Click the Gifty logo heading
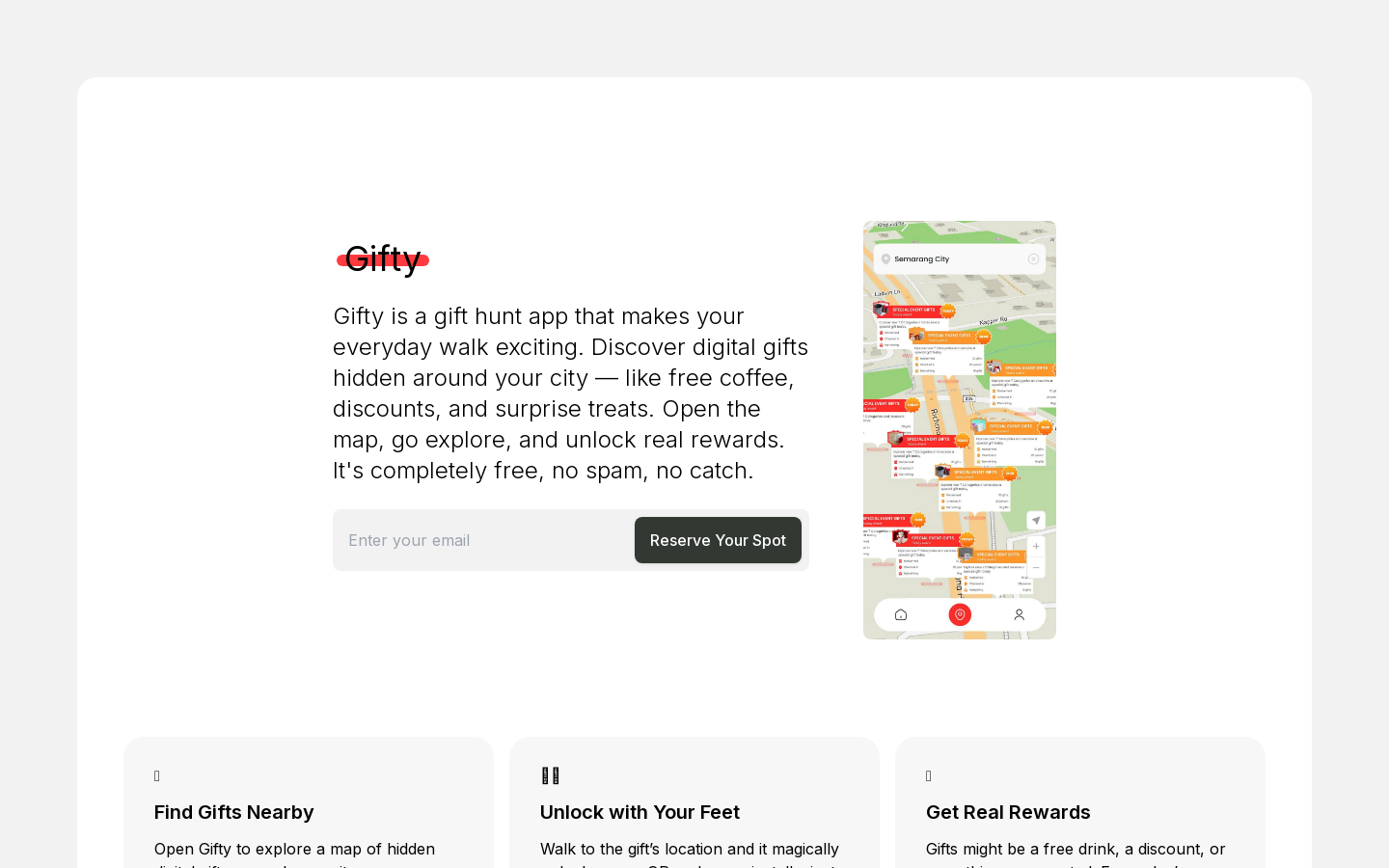 pos(383,258)
